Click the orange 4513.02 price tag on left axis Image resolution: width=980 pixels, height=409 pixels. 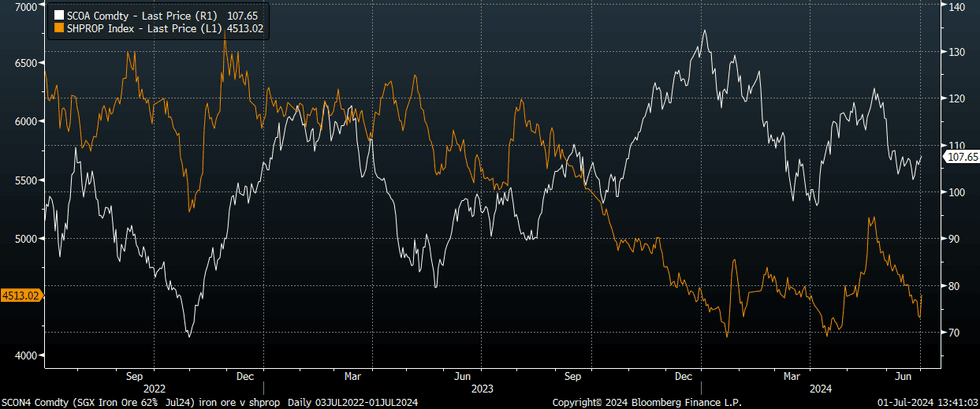point(20,295)
